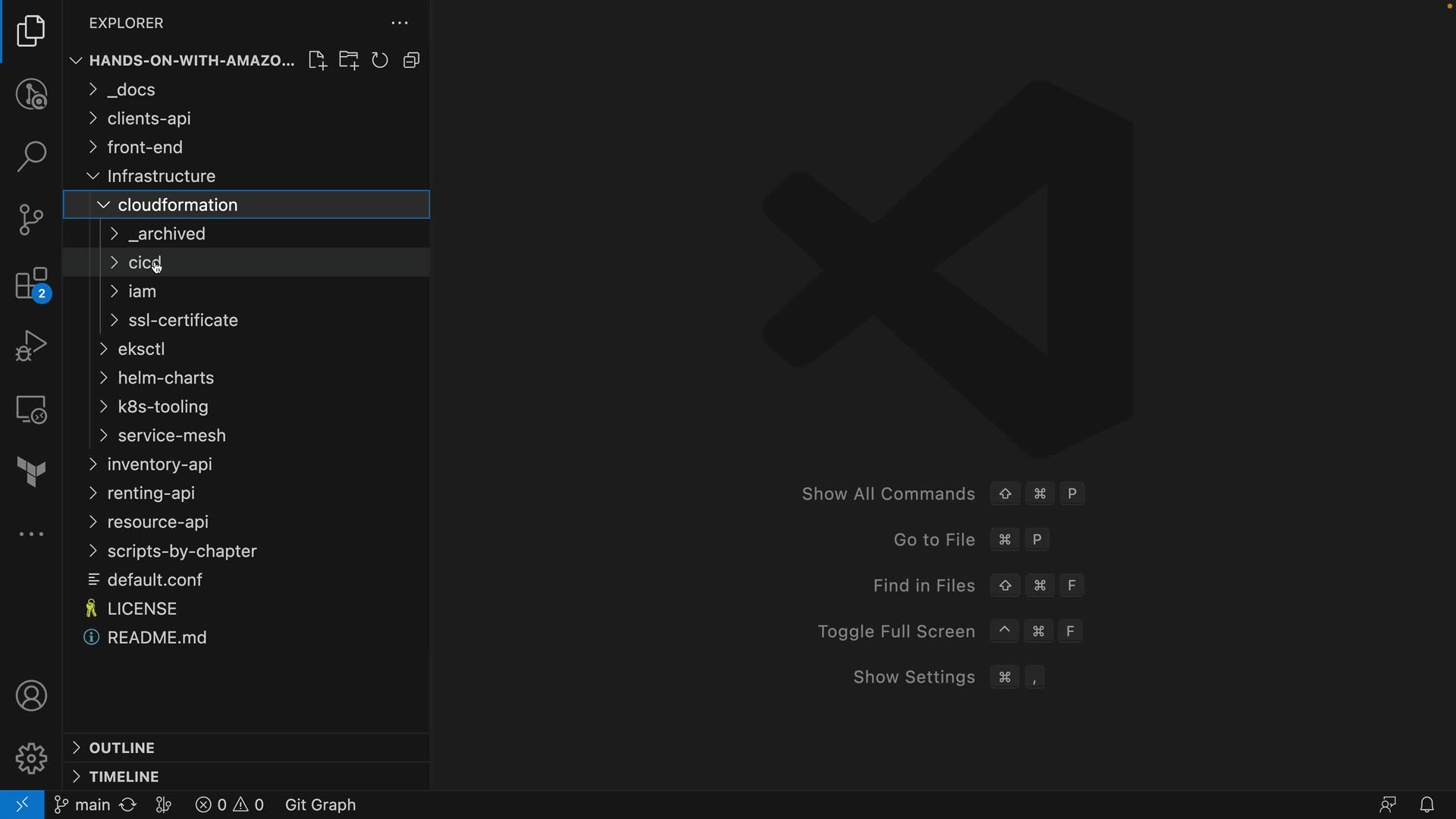1456x819 pixels.
Task: Collapse all folders in explorer
Action: [412, 61]
